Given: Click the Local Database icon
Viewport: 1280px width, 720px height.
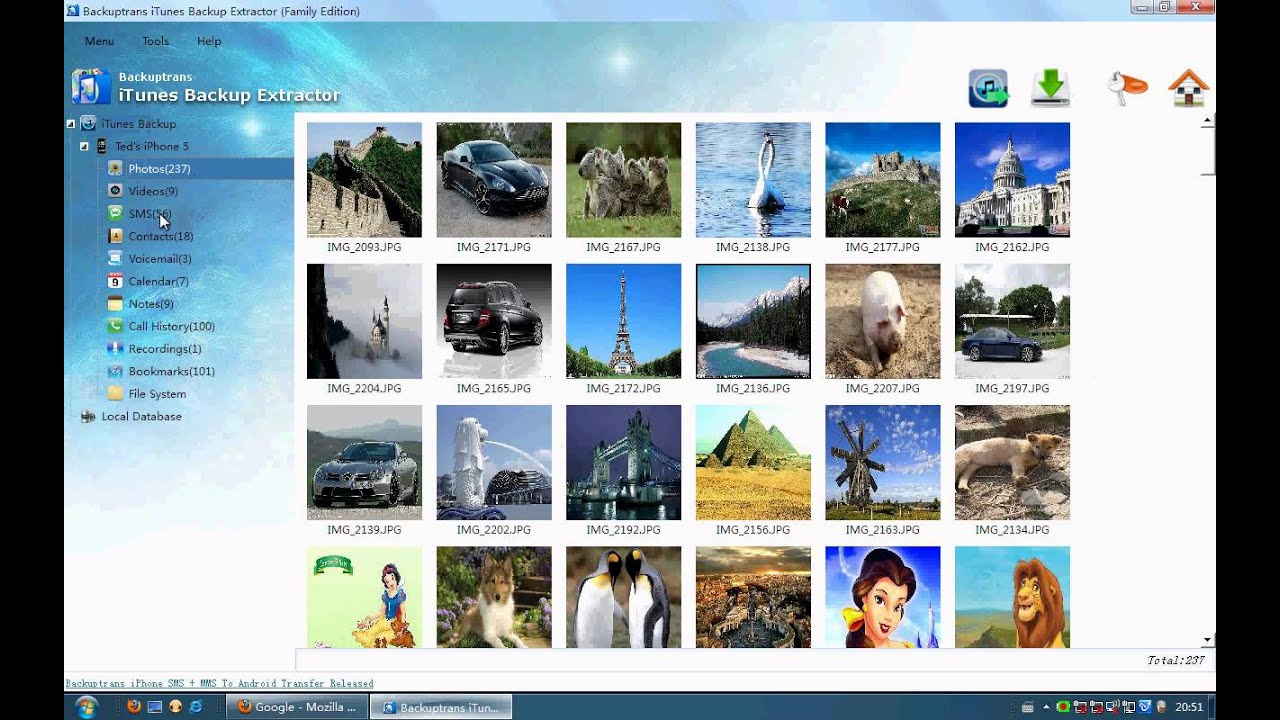Looking at the screenshot, I should (88, 416).
